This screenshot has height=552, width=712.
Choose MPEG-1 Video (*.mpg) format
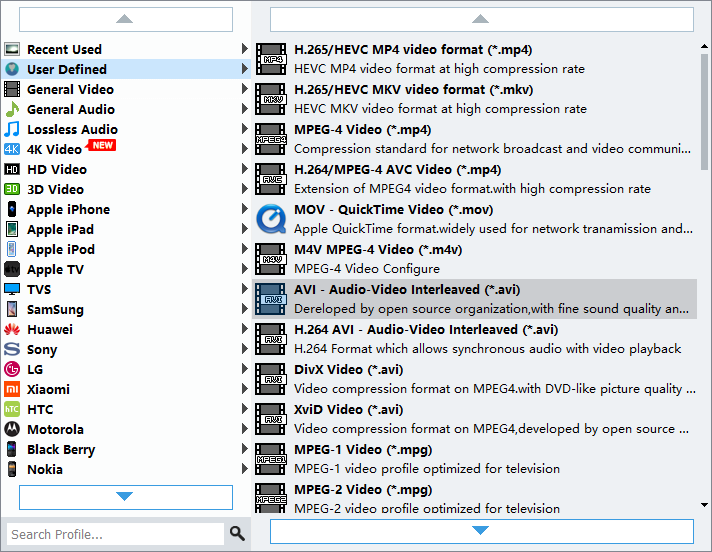(475, 458)
